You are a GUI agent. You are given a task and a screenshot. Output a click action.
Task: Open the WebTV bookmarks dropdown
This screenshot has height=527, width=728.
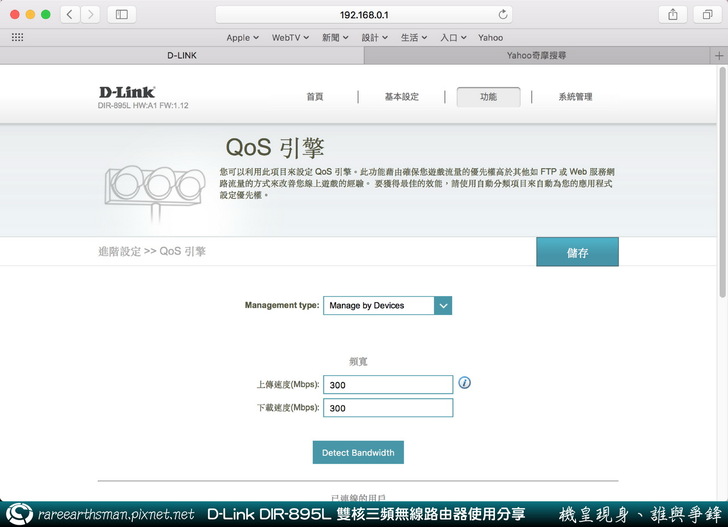pos(290,37)
